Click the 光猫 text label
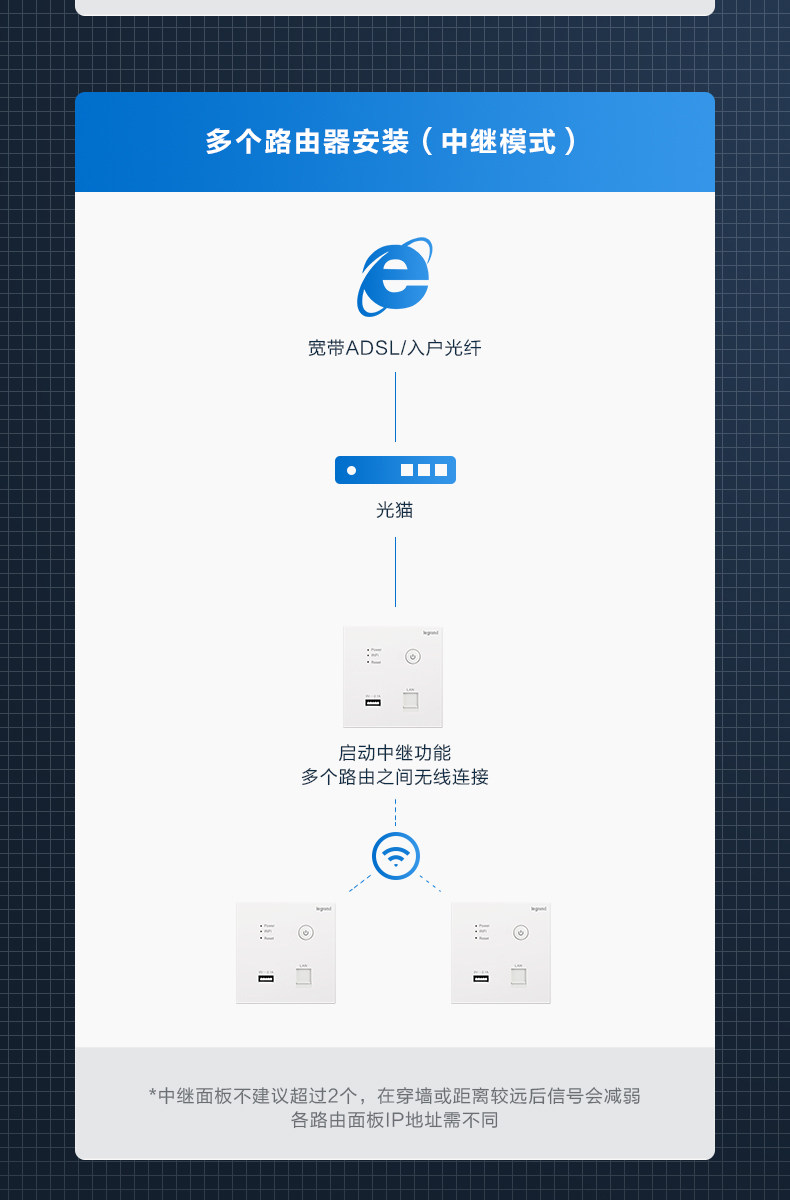 [395, 510]
